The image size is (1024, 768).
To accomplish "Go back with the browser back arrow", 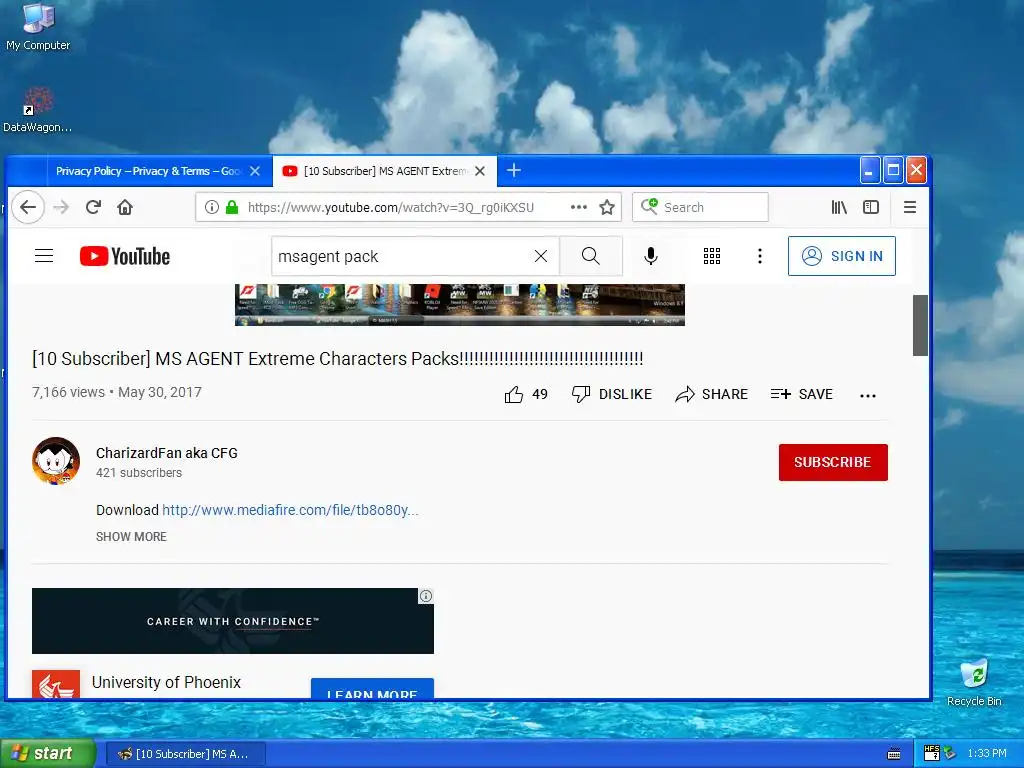I will (x=28, y=208).
